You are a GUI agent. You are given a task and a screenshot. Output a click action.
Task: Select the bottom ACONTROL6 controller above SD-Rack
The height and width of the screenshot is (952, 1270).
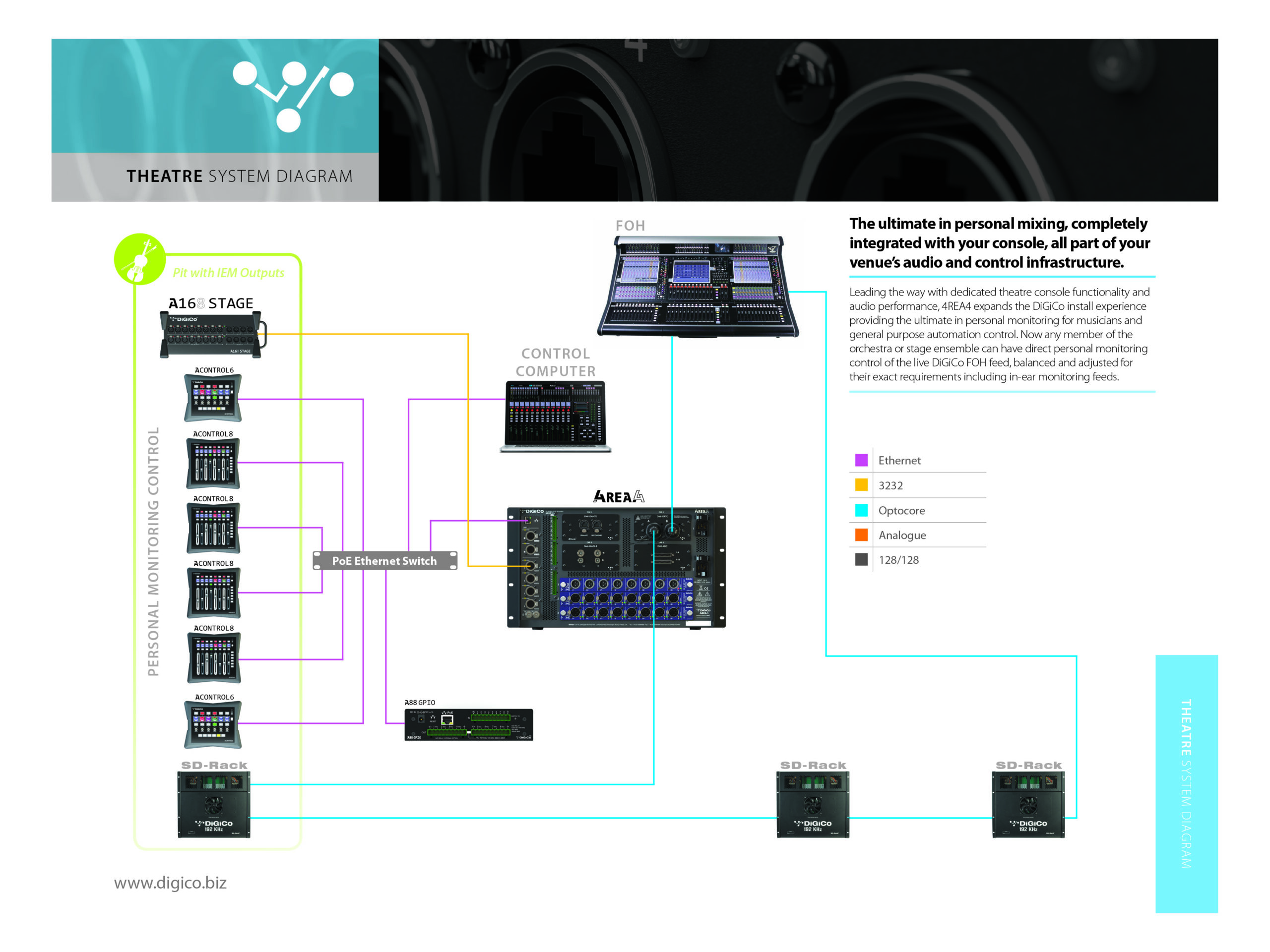tap(212, 725)
